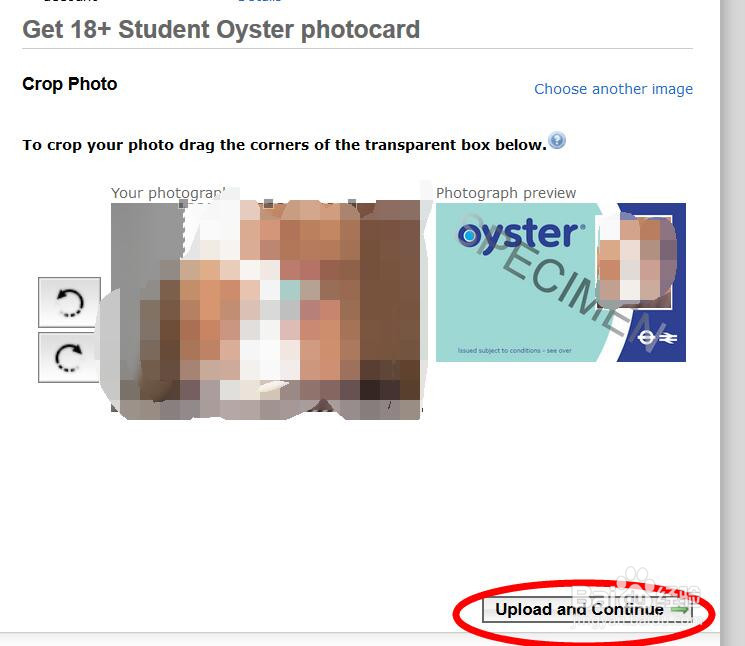Click the Crop Photo heading
The image size is (745, 646).
[70, 84]
